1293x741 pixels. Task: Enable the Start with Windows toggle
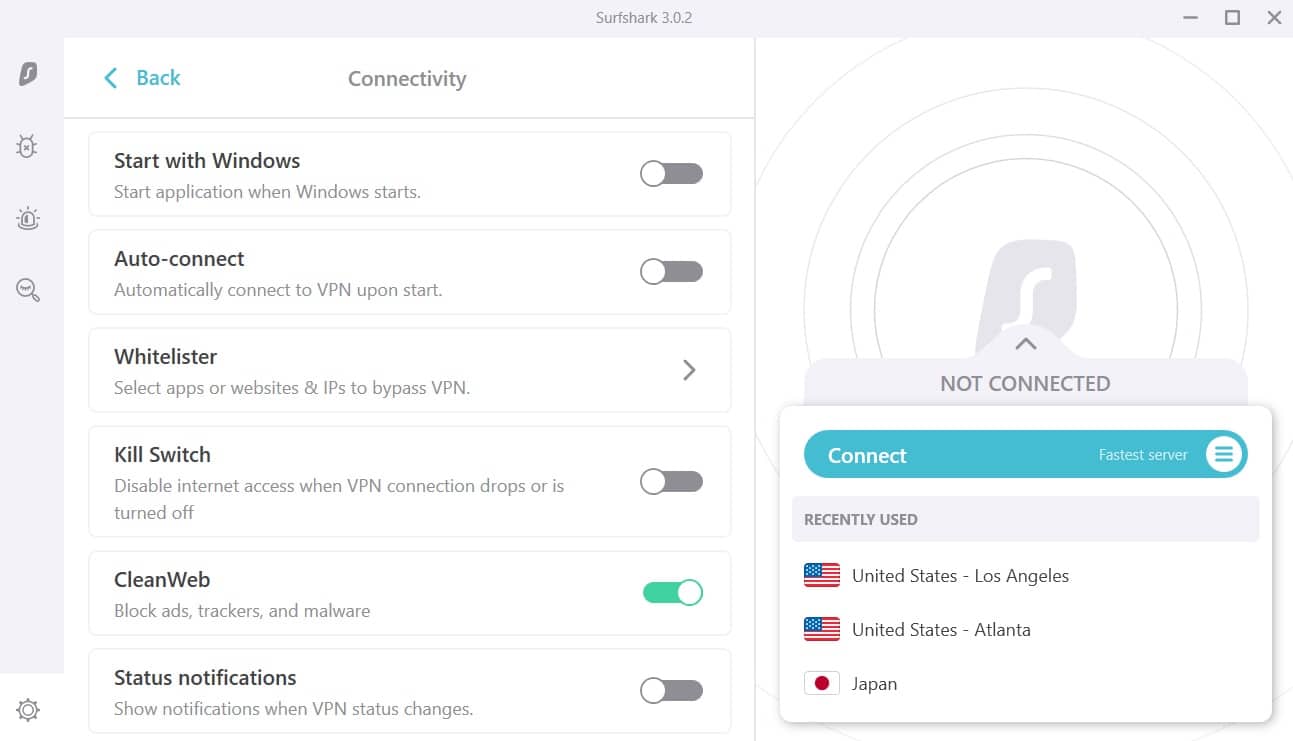672,174
